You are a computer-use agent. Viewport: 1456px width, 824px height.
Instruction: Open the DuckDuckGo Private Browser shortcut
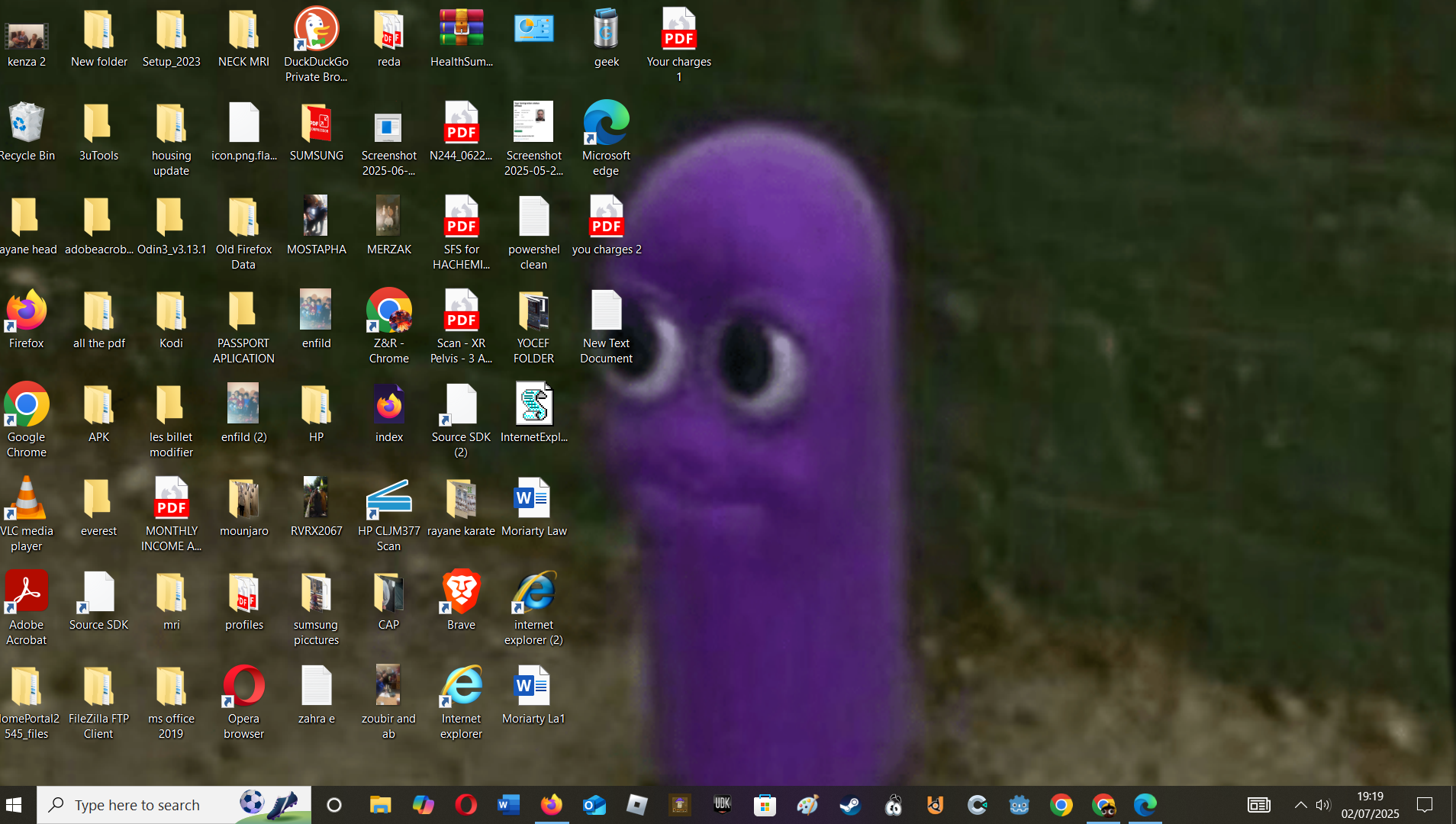316,44
